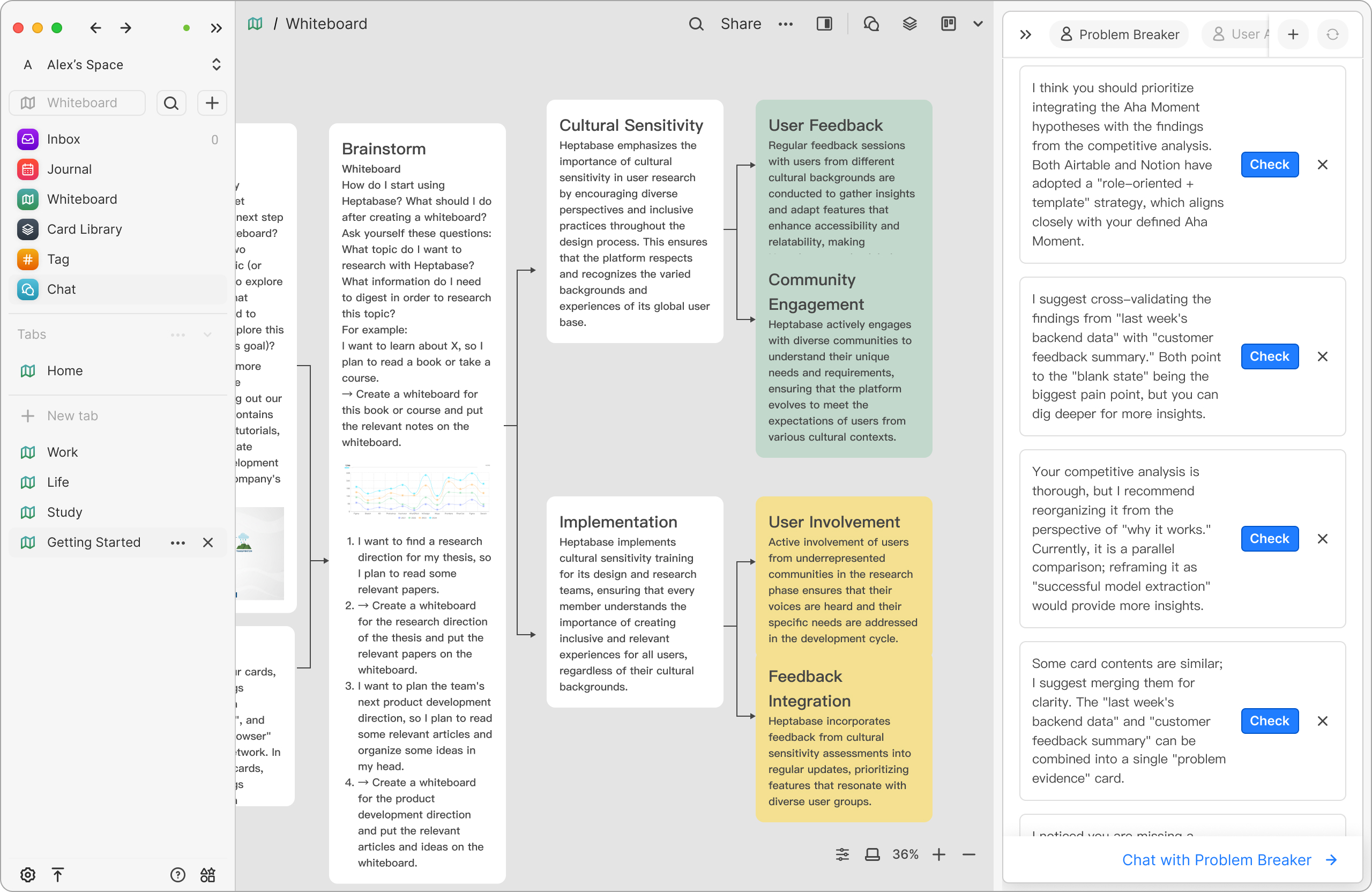Open the chat bubble icon in toolbar
Screen dimensions: 1372x892
click(870, 24)
